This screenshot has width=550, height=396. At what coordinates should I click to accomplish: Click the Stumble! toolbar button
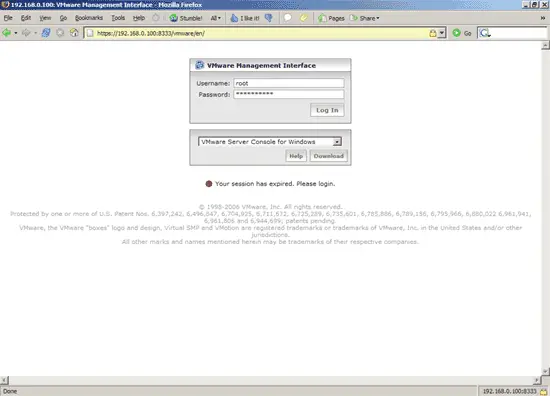pyautogui.click(x=186, y=18)
